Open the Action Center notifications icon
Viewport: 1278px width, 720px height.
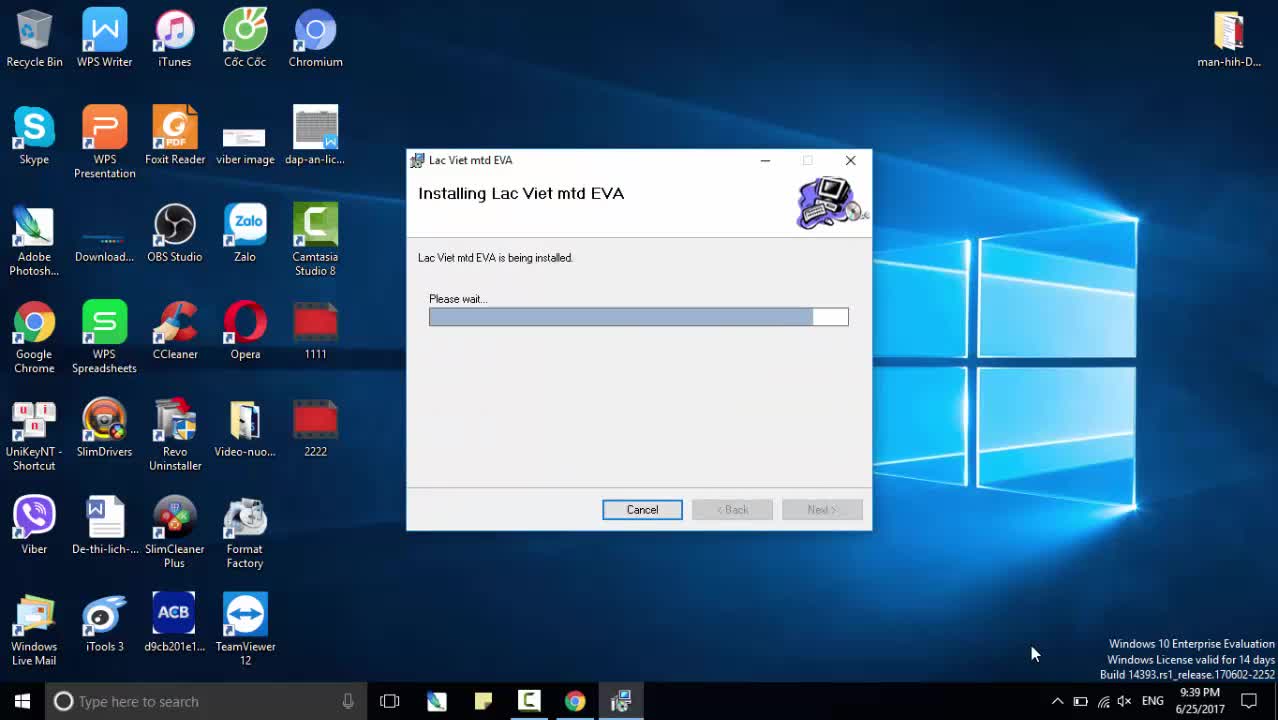pos(1249,701)
